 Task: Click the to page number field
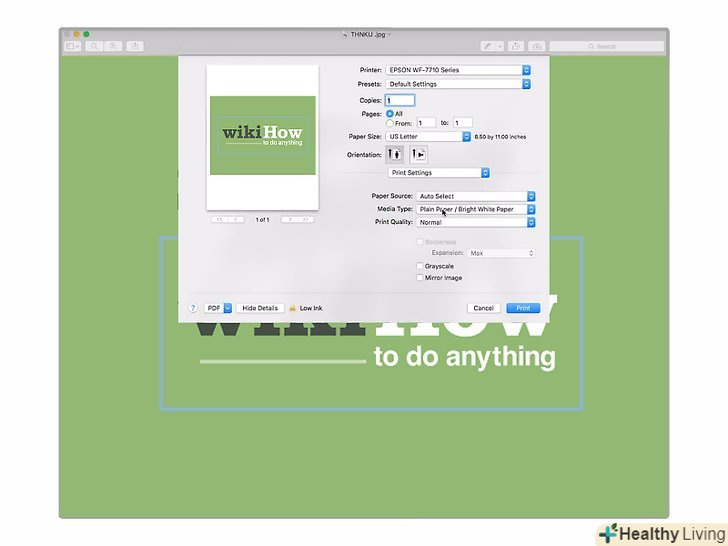click(x=463, y=123)
